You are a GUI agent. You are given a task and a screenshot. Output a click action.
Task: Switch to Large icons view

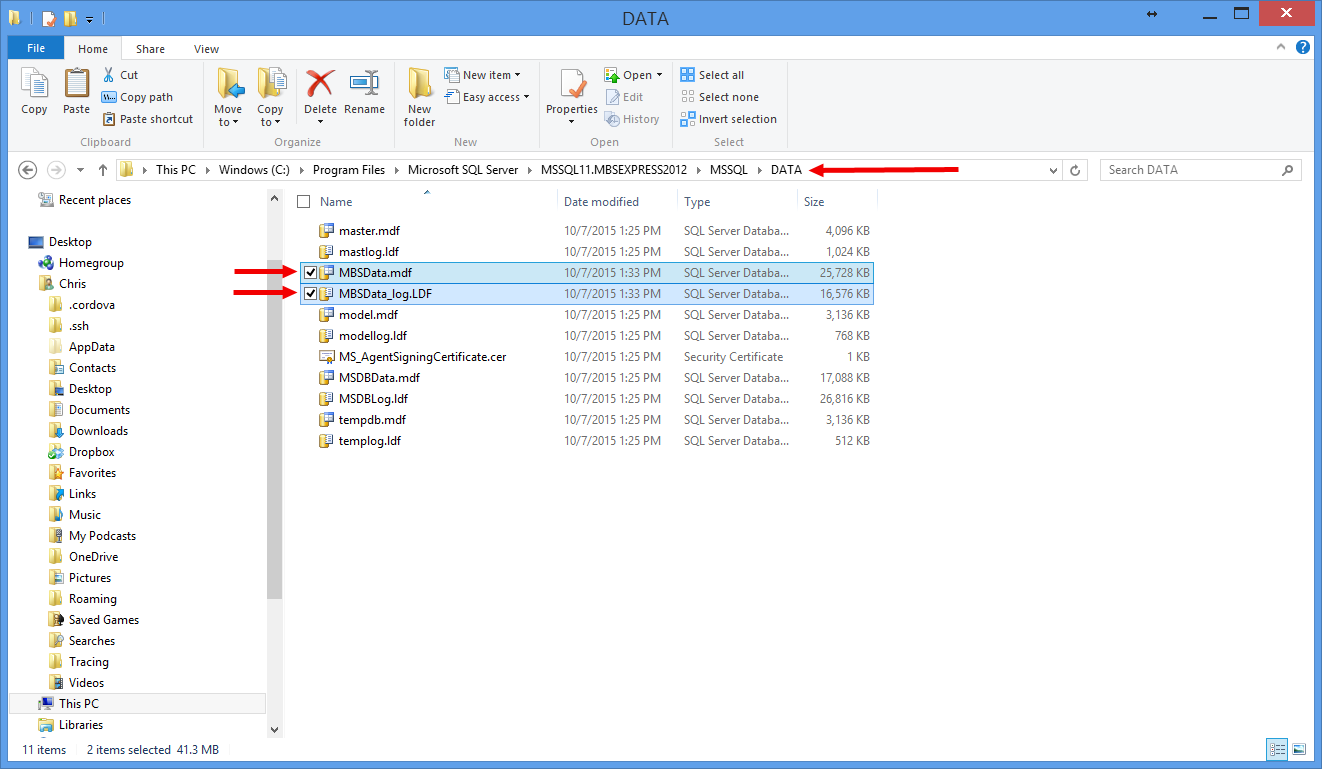point(1299,749)
